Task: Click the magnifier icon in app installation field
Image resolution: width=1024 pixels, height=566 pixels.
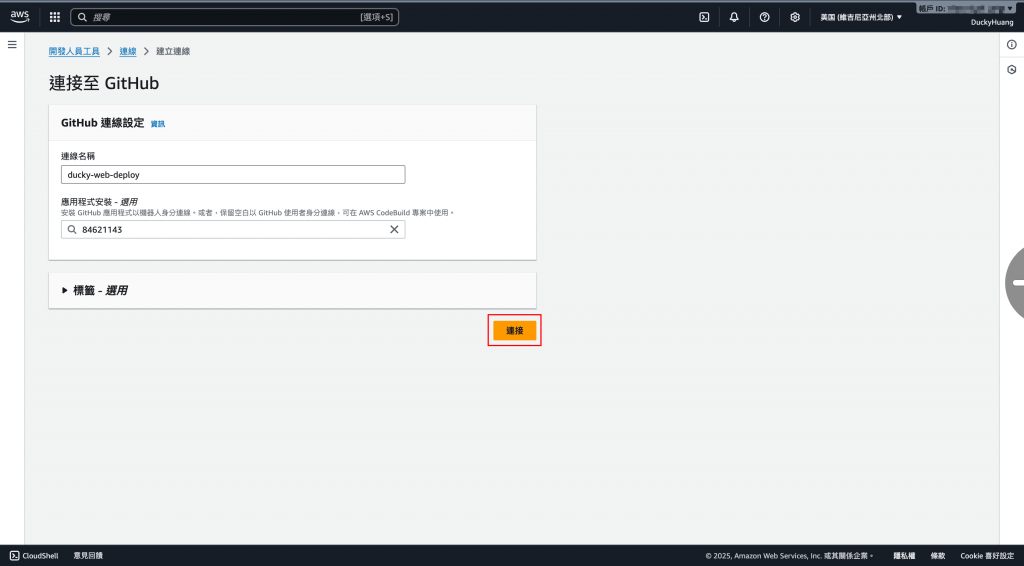Action: tap(72, 229)
